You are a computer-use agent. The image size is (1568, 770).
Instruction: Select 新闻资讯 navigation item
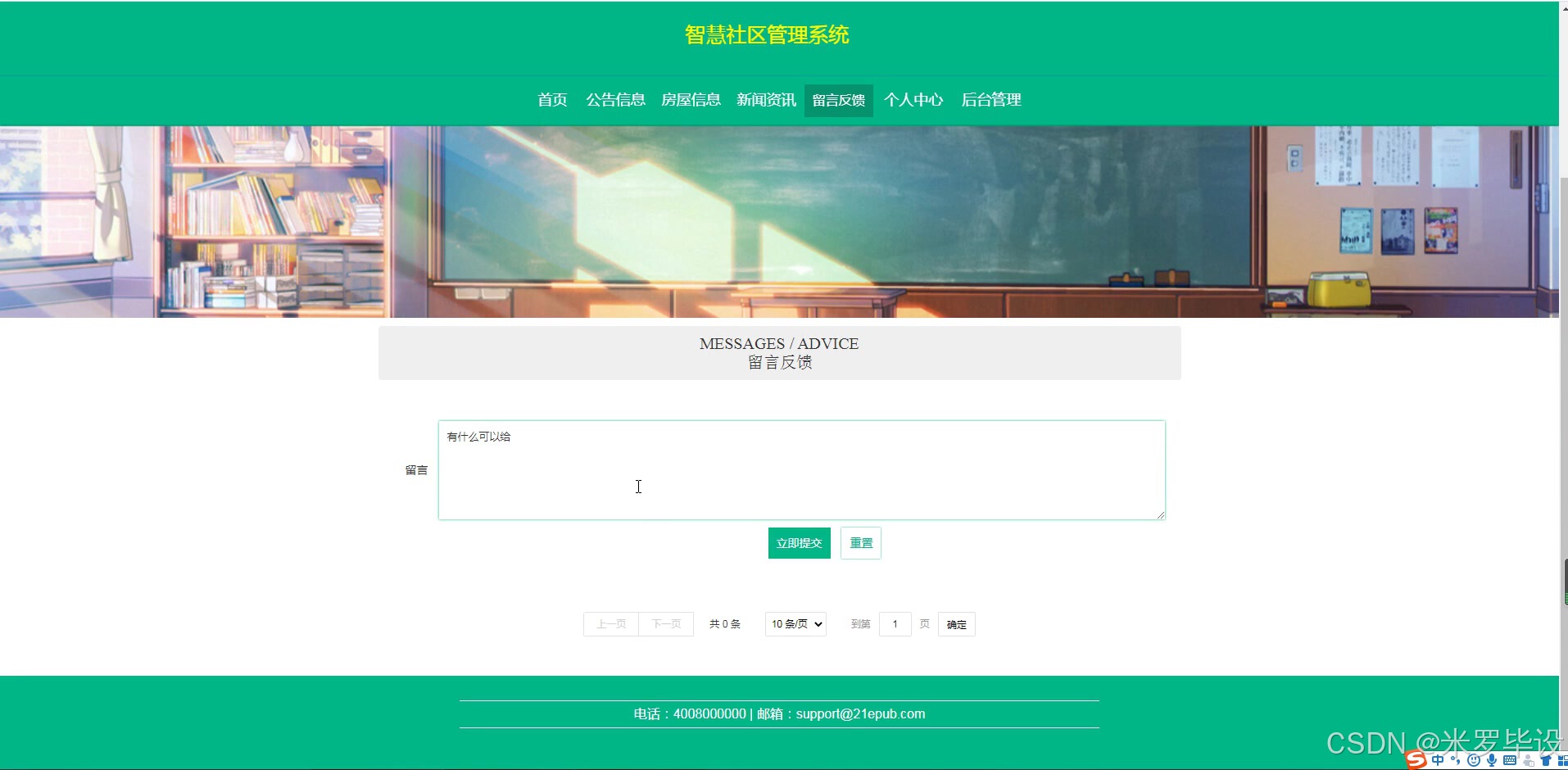(x=766, y=100)
